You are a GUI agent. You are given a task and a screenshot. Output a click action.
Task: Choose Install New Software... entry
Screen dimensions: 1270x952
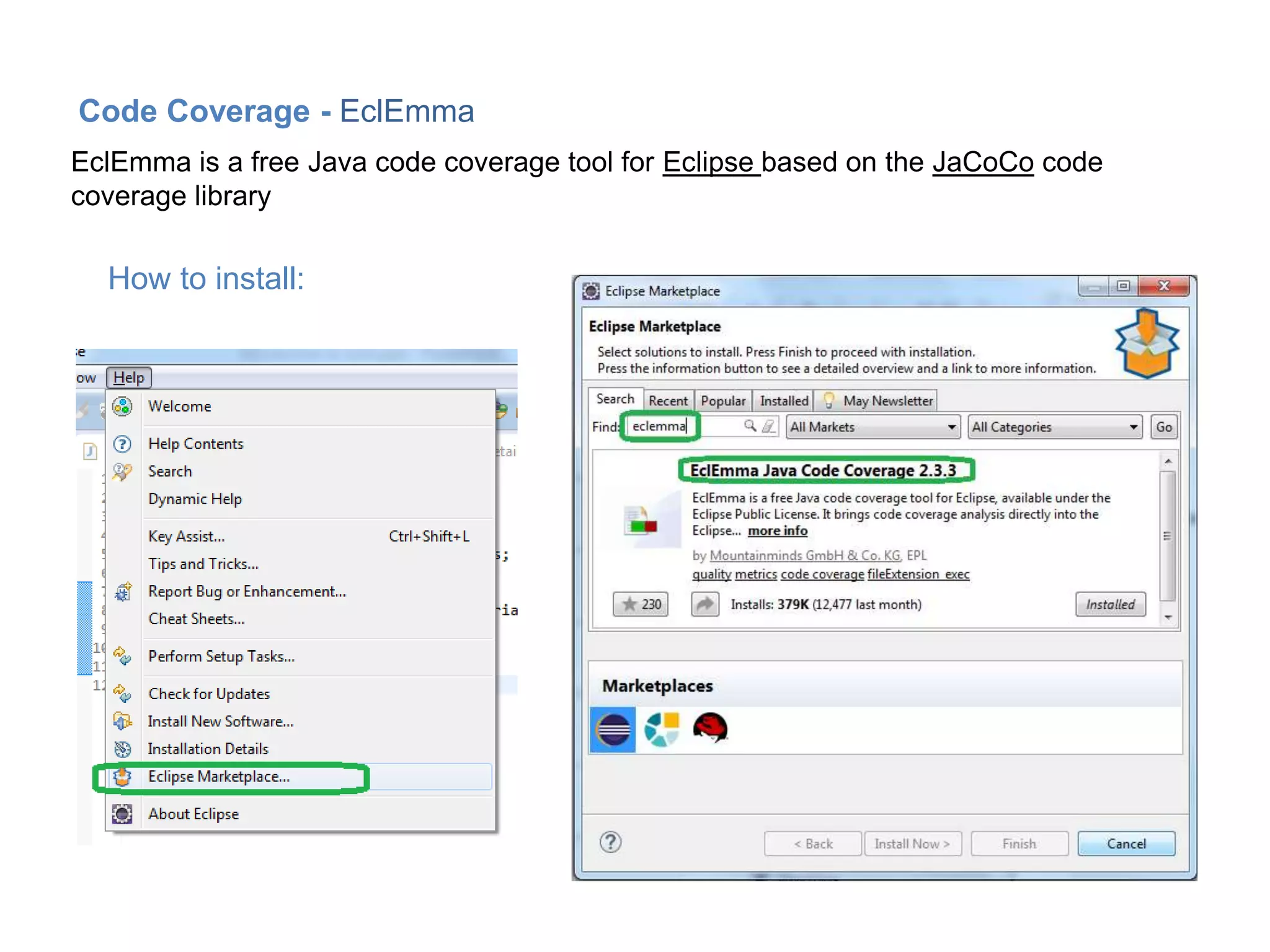point(301,721)
